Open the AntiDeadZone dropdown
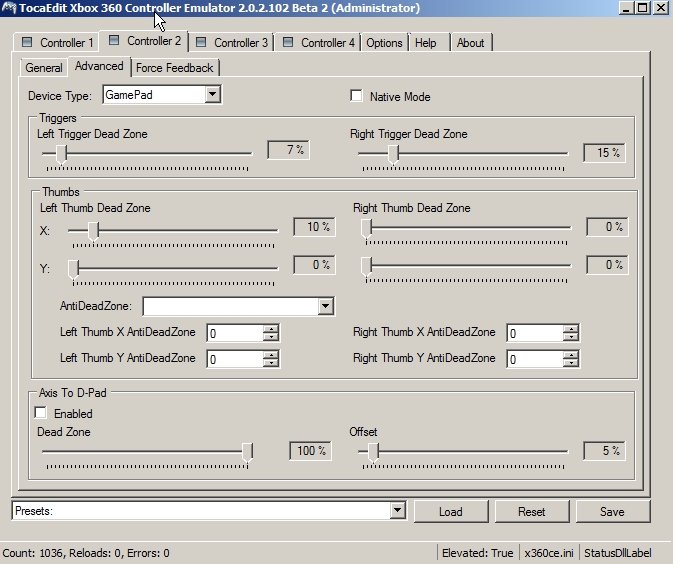The image size is (673, 564). (x=325, y=306)
